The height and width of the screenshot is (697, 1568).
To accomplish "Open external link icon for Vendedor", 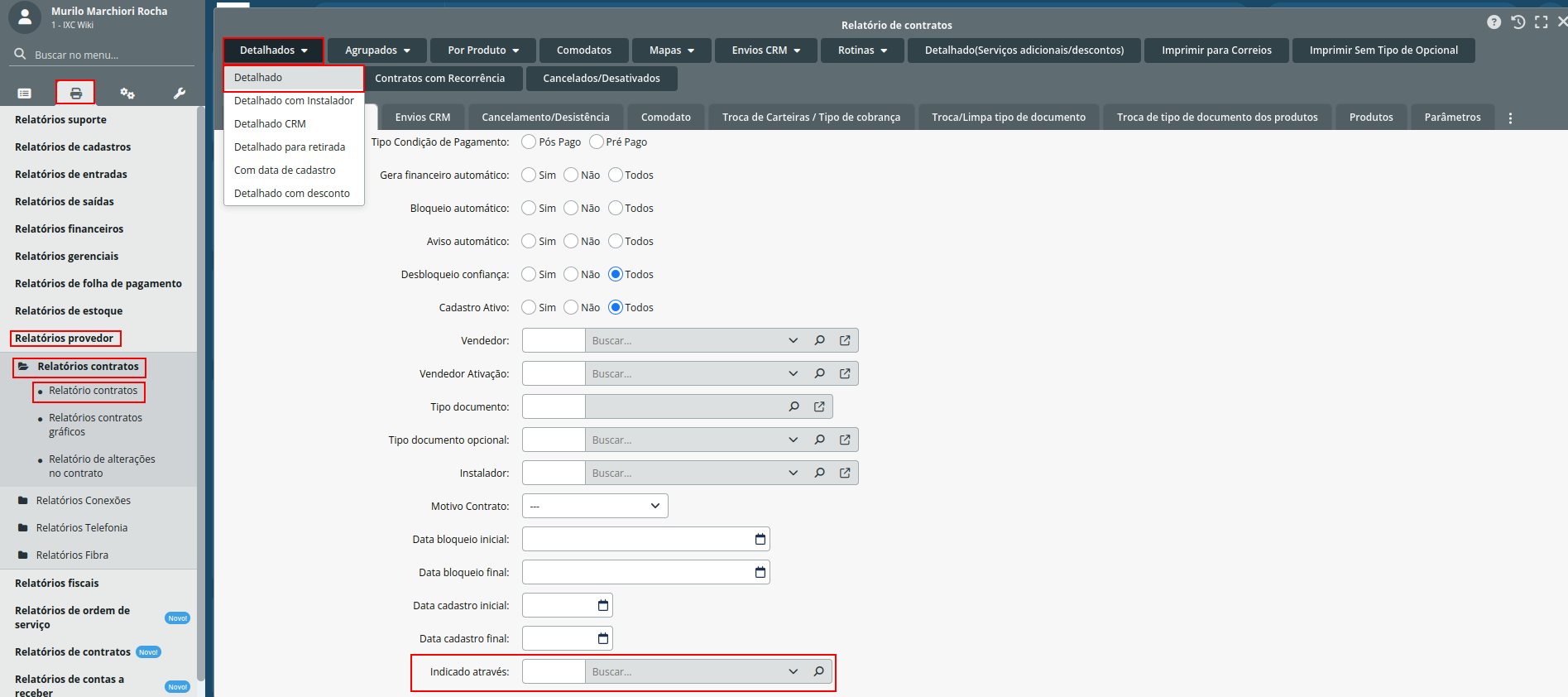I will (x=845, y=340).
